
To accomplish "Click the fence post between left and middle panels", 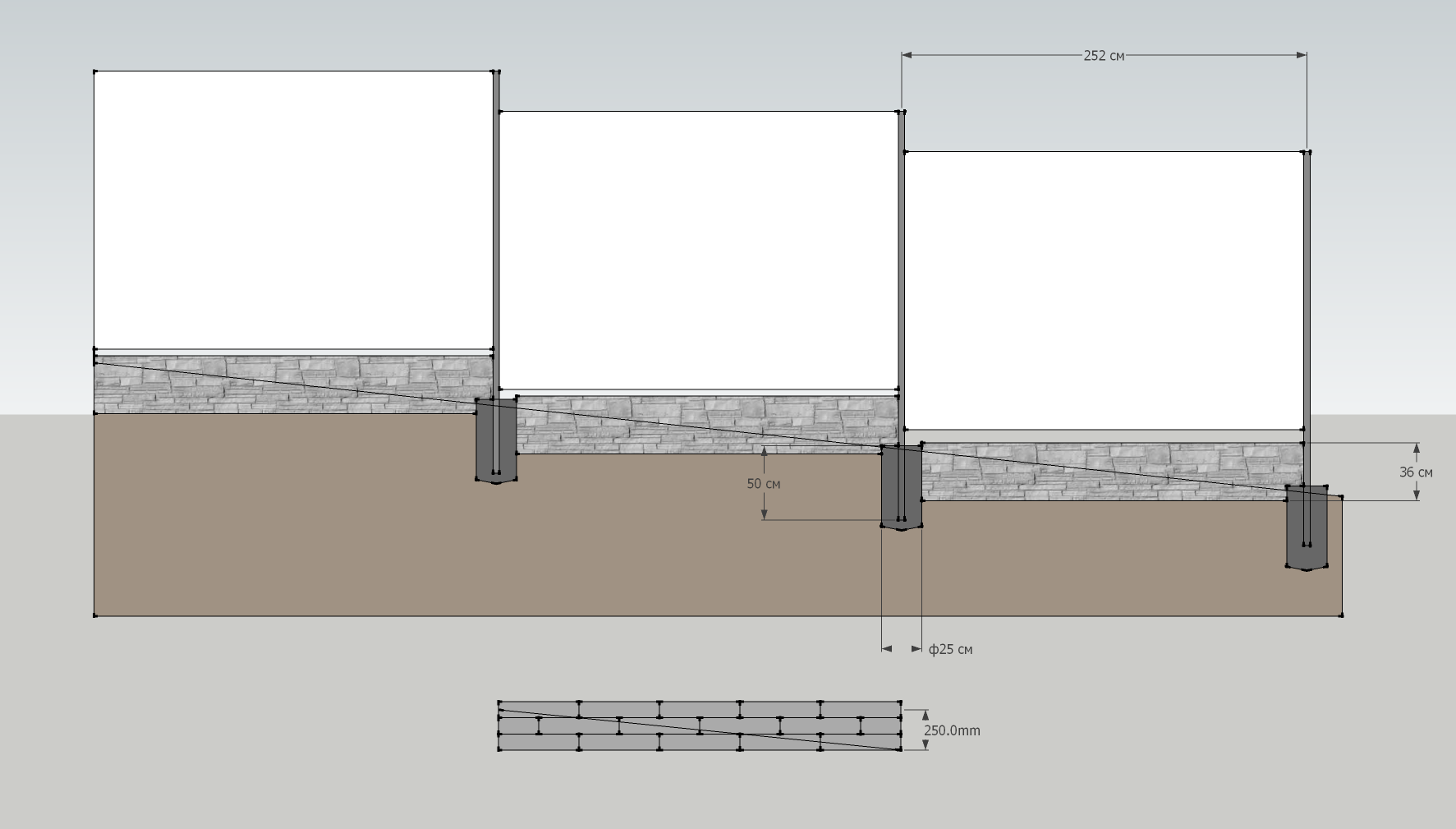I will click(x=496, y=230).
